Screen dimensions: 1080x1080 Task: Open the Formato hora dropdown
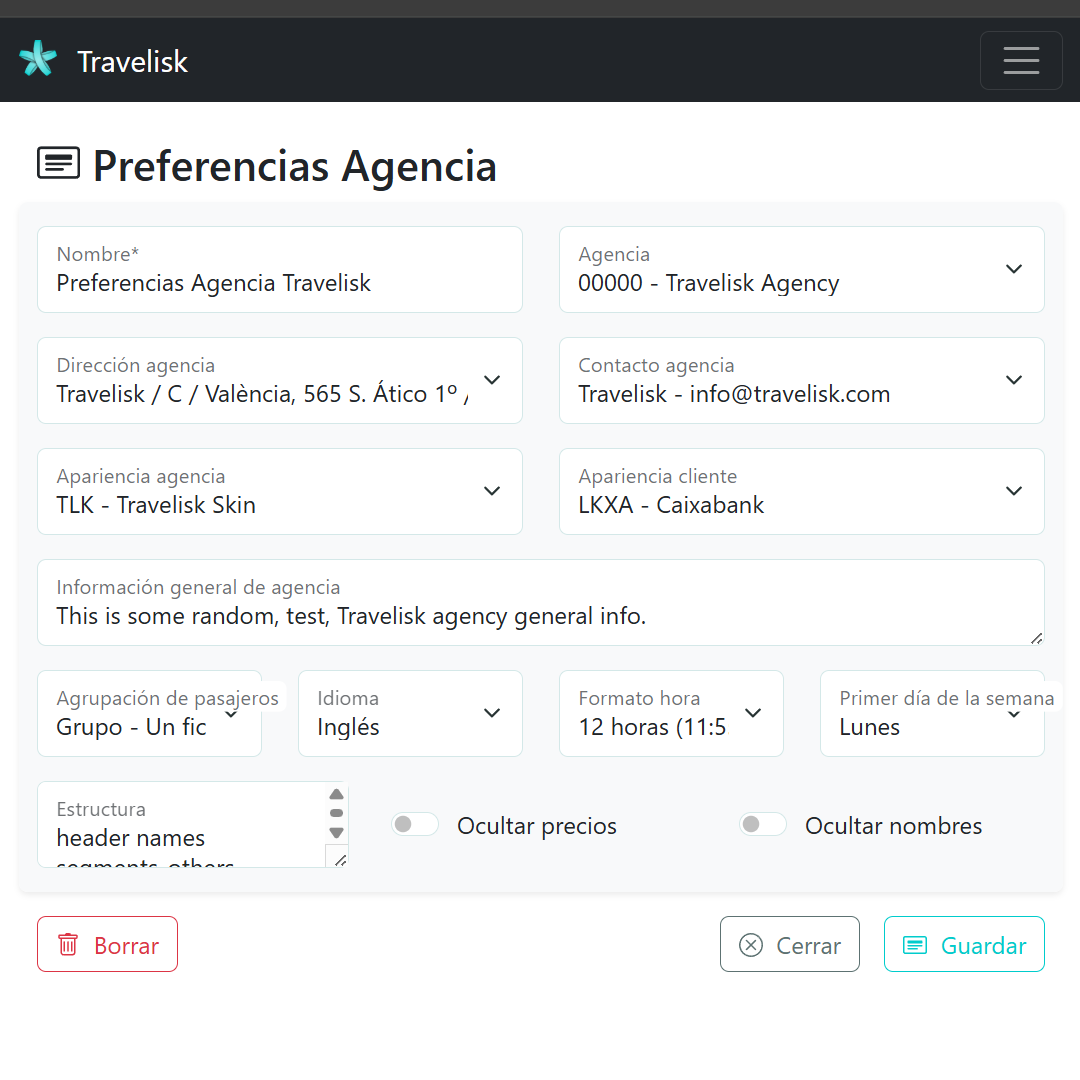point(672,713)
